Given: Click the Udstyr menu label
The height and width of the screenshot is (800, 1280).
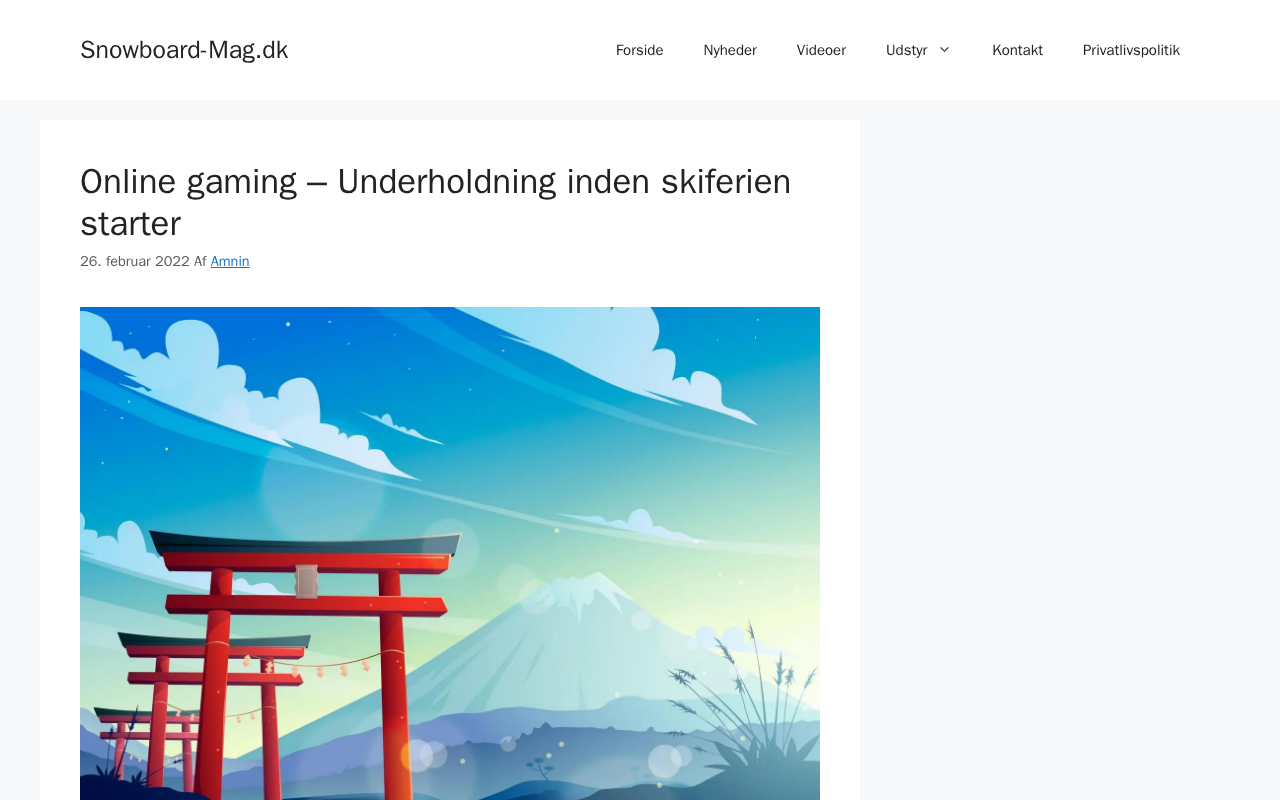Looking at the screenshot, I should point(906,50).
